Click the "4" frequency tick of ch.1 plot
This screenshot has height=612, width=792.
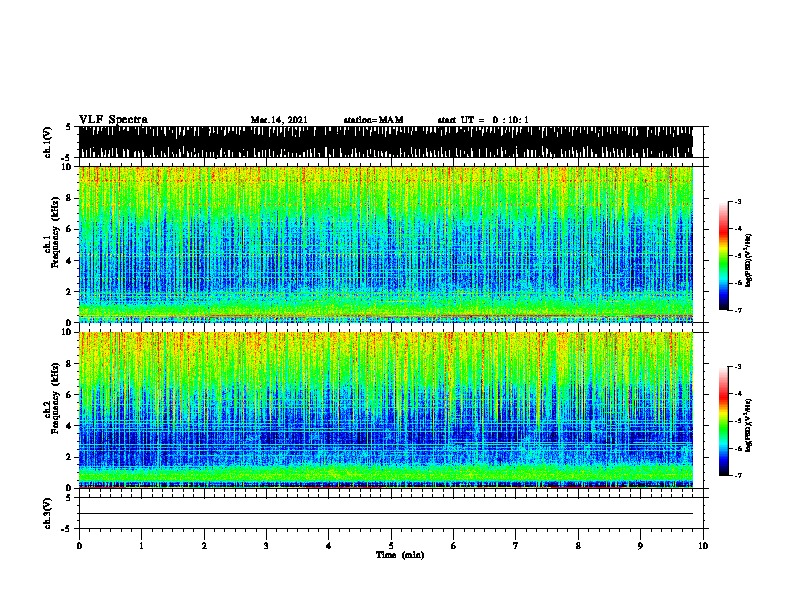tap(69, 261)
